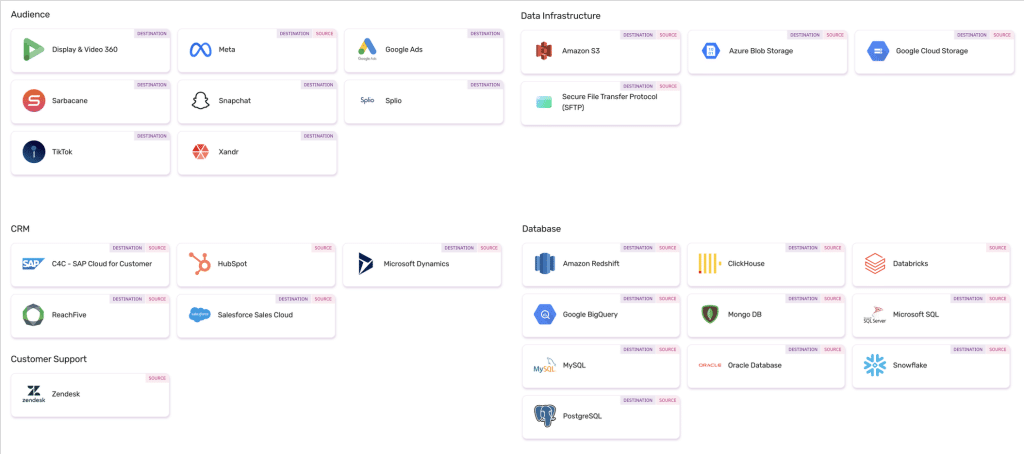Click the Azure Blob Storage hexagon icon
Viewport: 1024px width, 454px height.
[711, 51]
